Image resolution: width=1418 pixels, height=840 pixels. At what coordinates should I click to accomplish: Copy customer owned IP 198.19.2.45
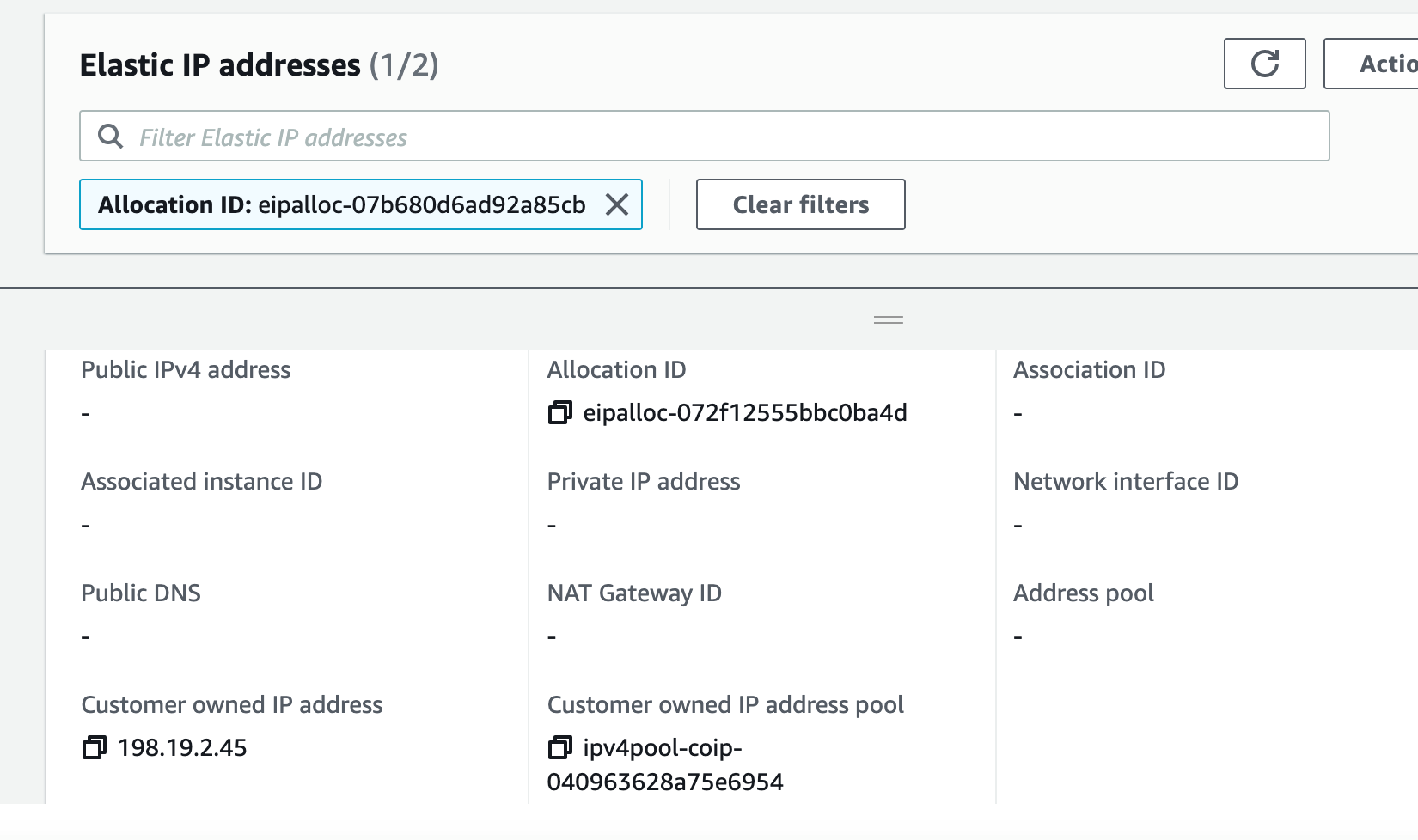point(96,748)
